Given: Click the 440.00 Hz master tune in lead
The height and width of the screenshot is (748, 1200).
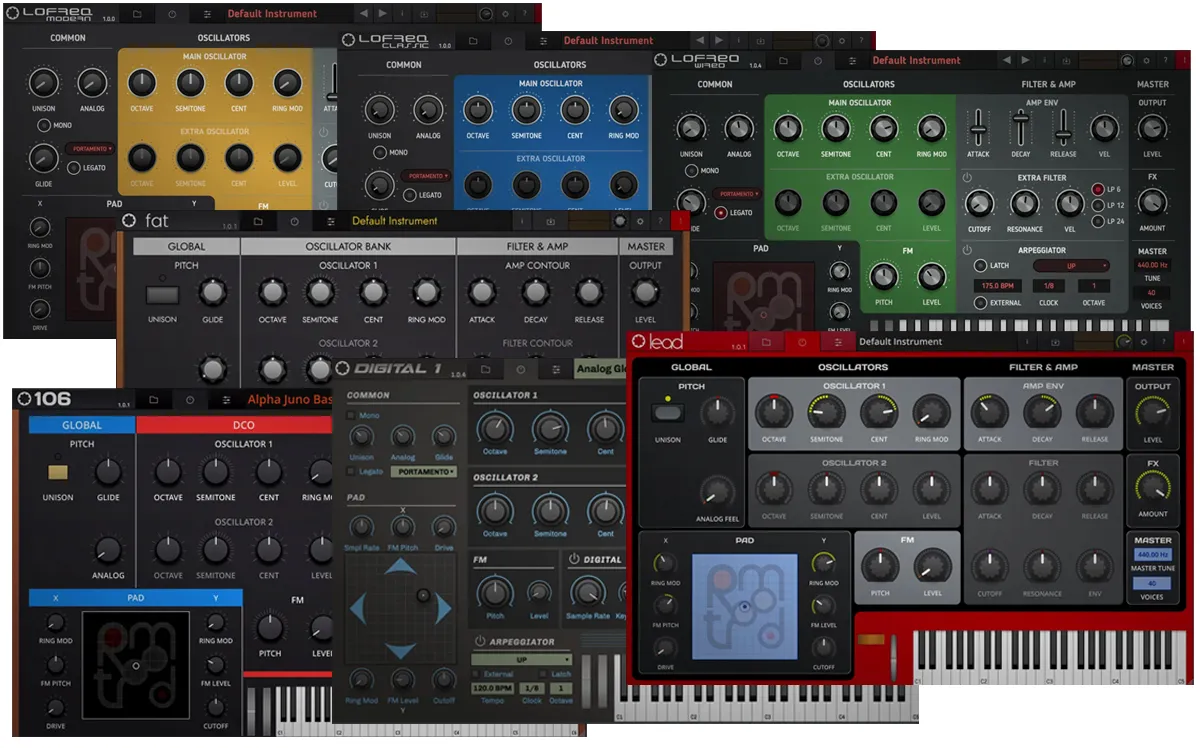Looking at the screenshot, I should [x=1152, y=554].
